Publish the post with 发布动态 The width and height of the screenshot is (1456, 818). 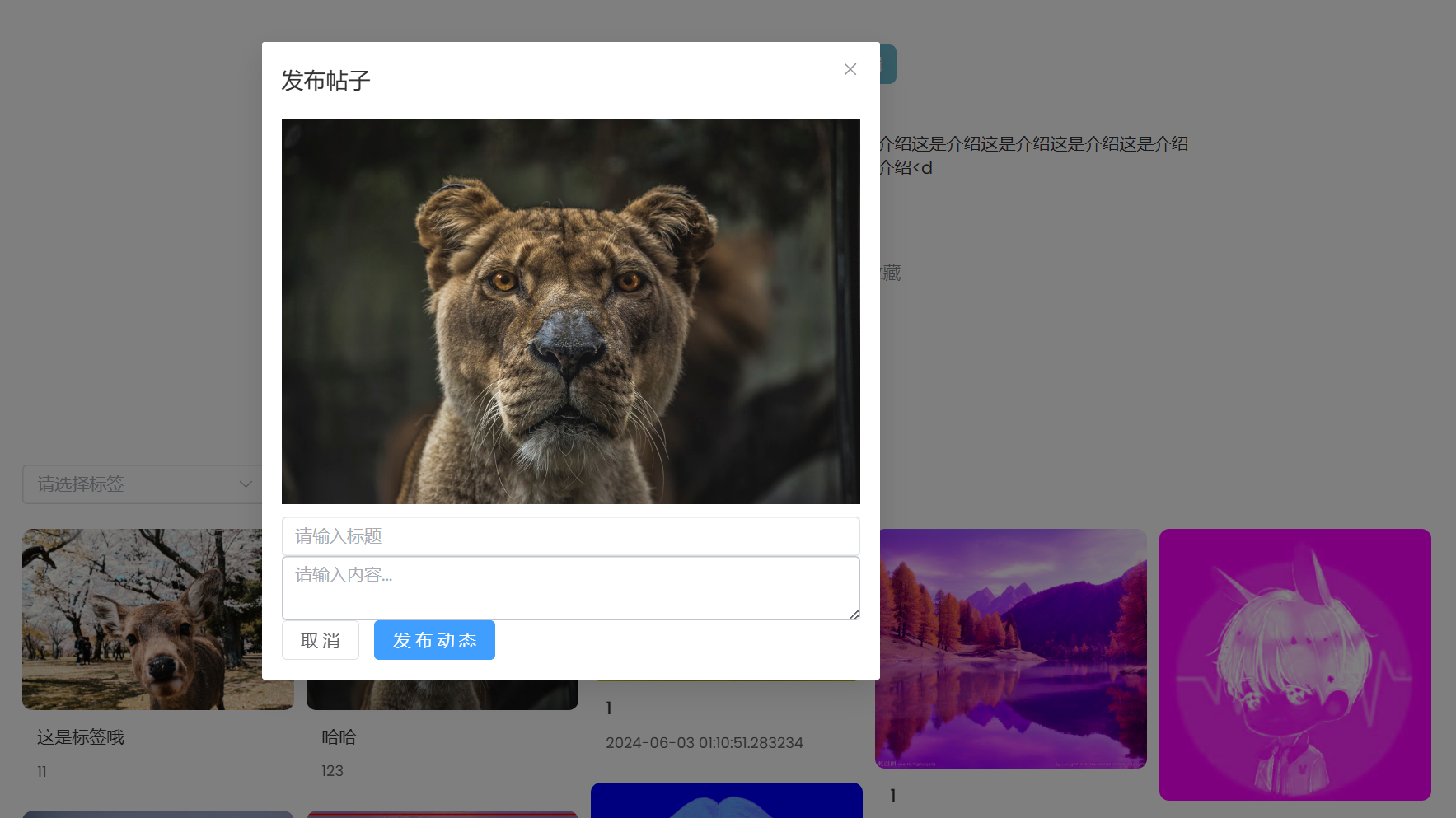[x=434, y=640]
